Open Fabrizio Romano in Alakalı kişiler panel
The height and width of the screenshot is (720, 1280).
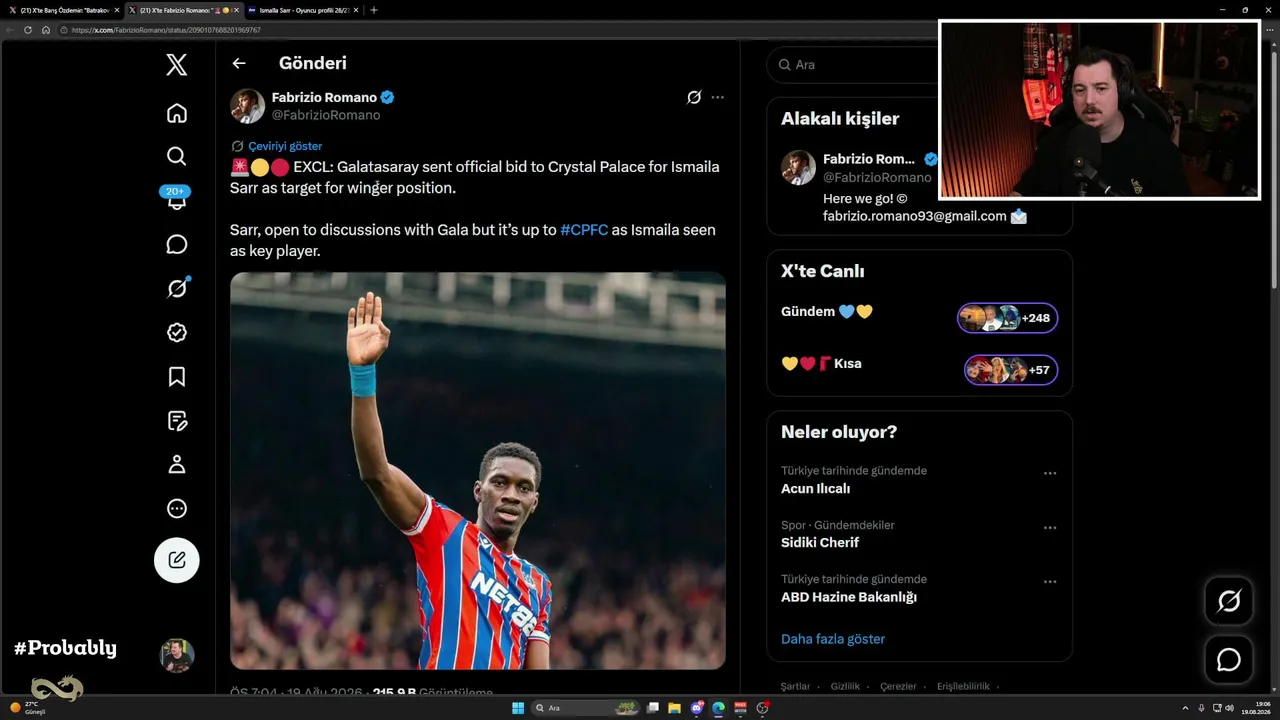pos(871,159)
